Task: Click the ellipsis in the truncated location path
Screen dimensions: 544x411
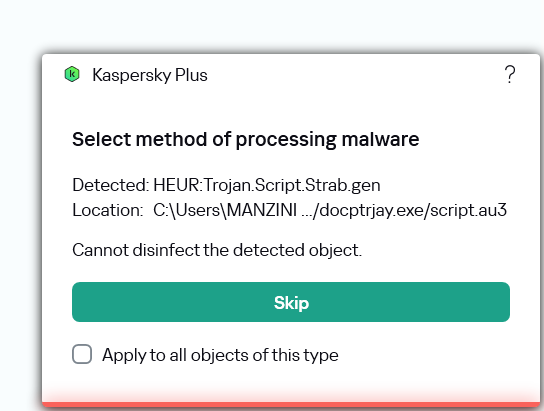Action: click(307, 212)
